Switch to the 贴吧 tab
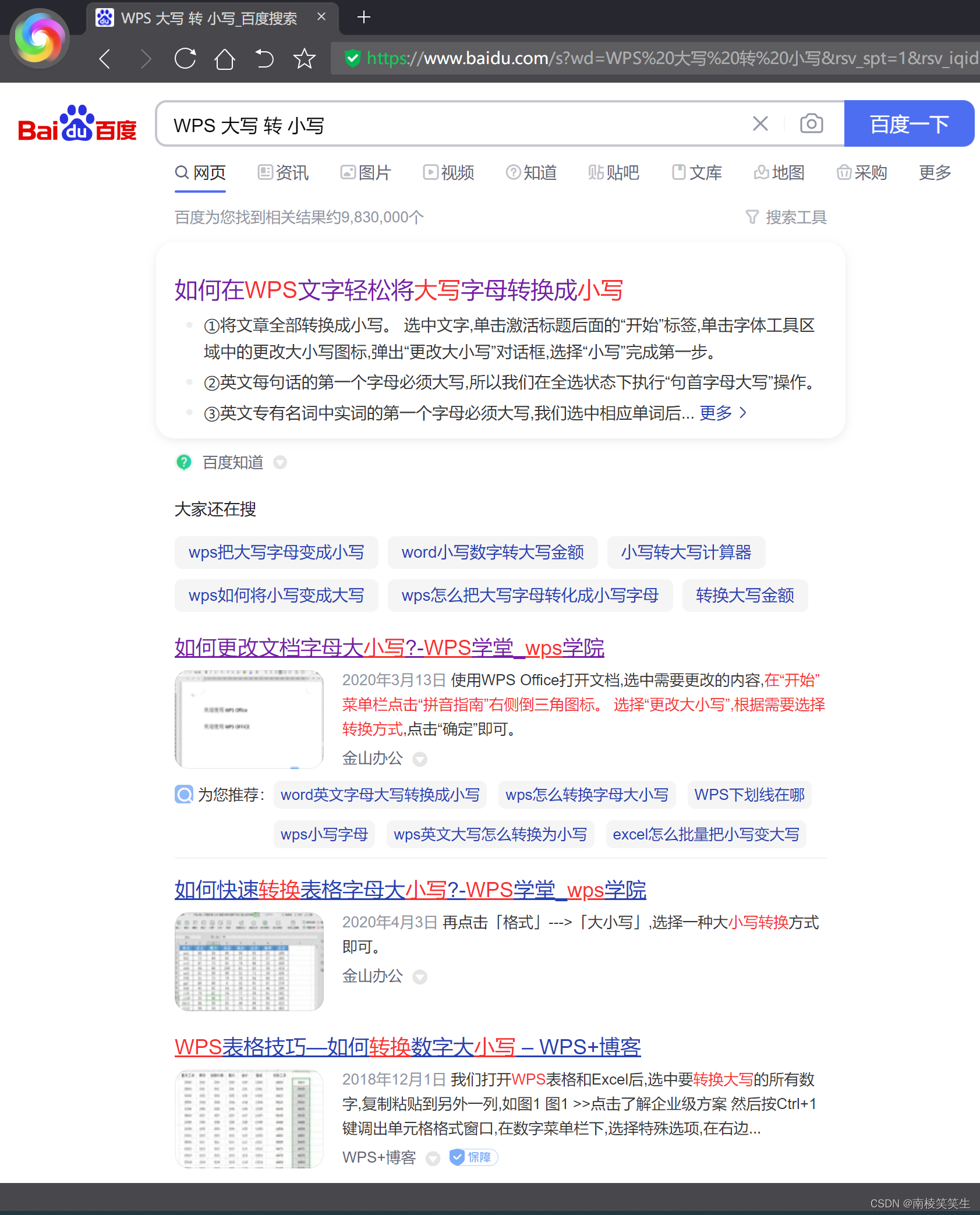The width and height of the screenshot is (980, 1215). click(614, 172)
